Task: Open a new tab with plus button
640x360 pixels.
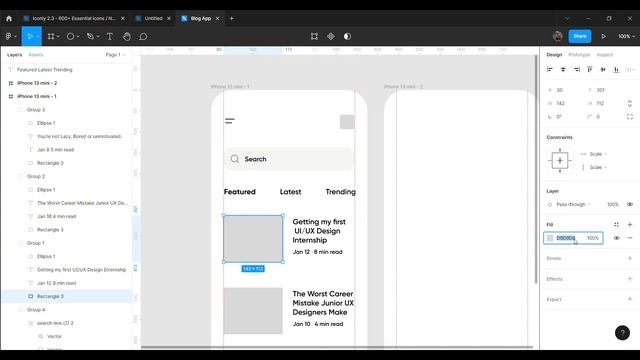Action: click(231, 18)
